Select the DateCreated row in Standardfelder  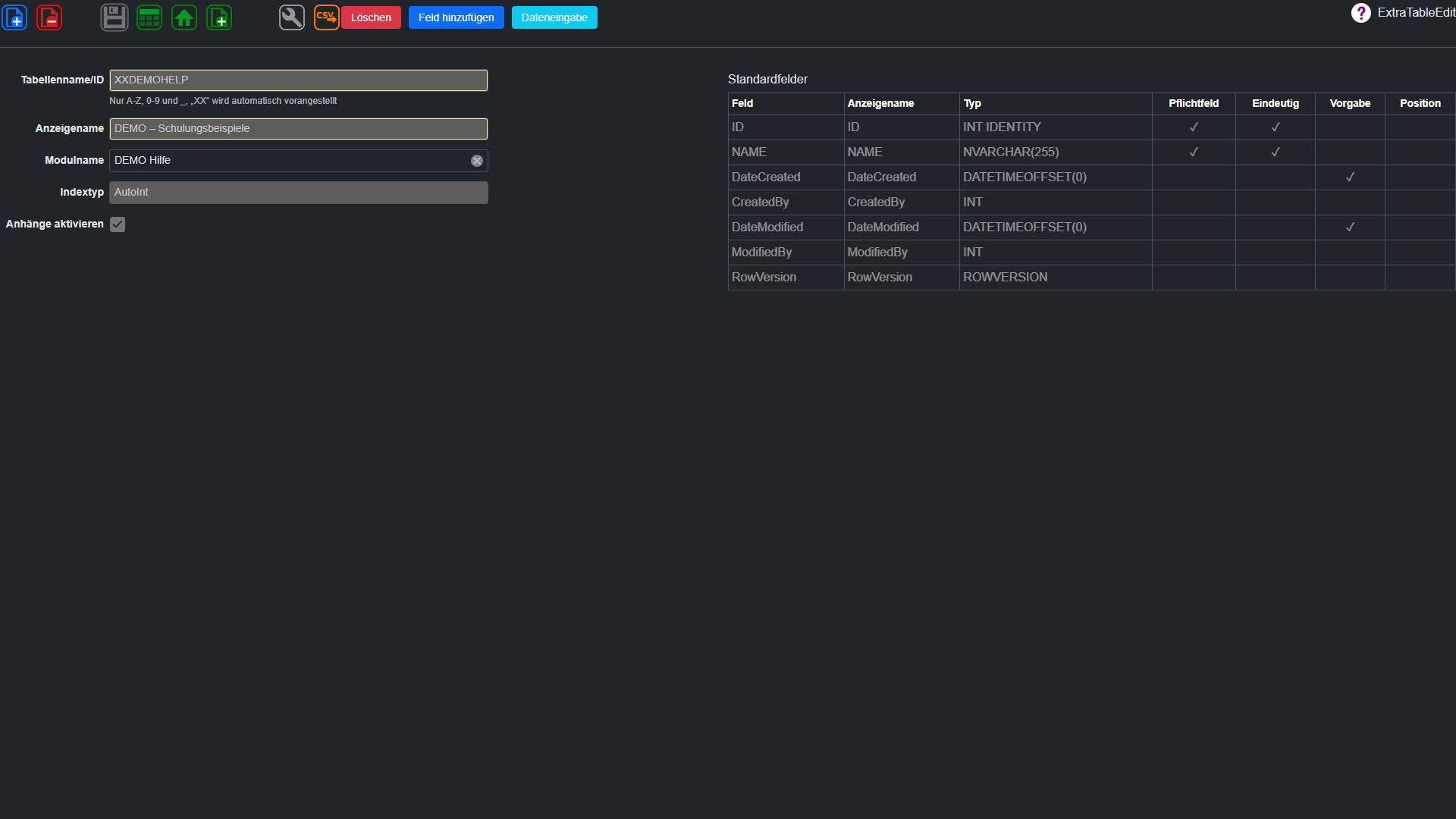pyautogui.click(x=1091, y=177)
